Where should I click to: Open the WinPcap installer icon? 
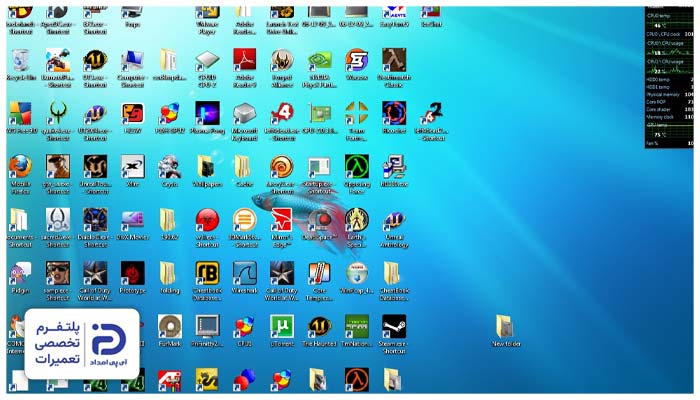[x=357, y=273]
